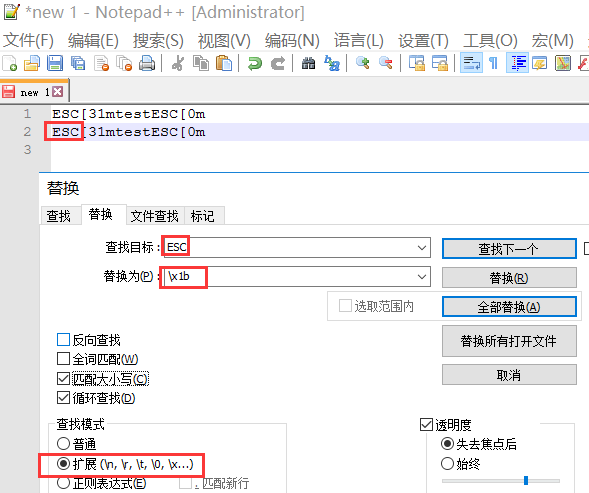Toggle indent guide toolbar icon

pyautogui.click(x=517, y=63)
